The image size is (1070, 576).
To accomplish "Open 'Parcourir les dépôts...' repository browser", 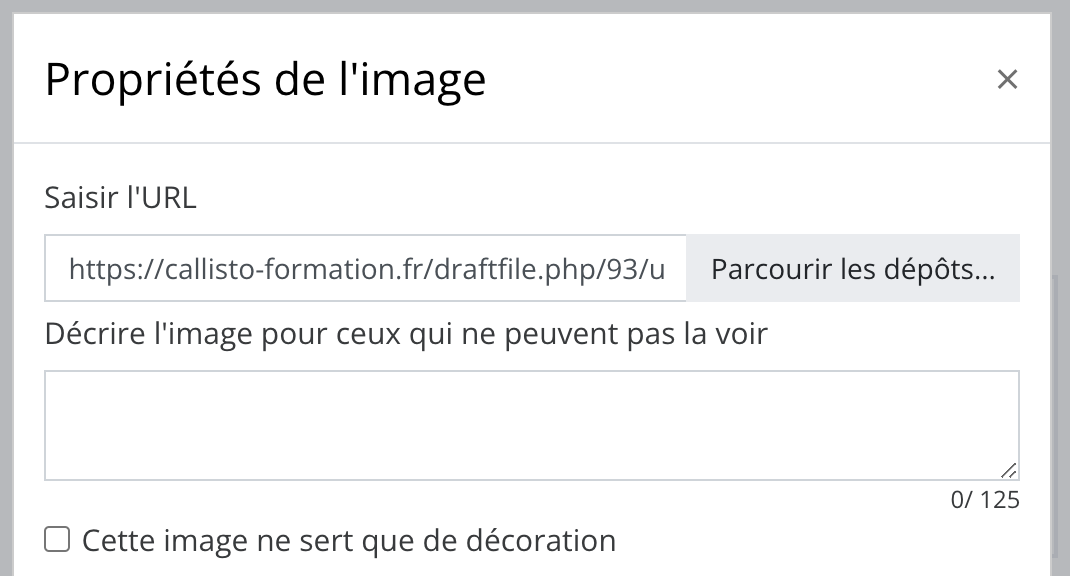I will (853, 268).
